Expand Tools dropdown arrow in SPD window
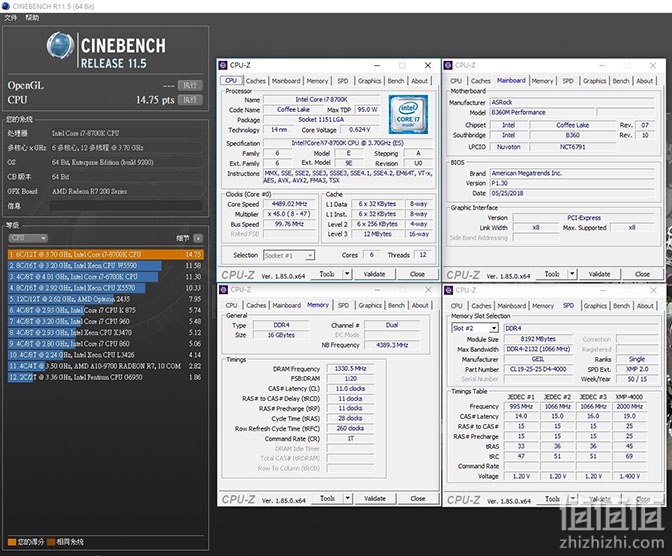 (x=573, y=499)
